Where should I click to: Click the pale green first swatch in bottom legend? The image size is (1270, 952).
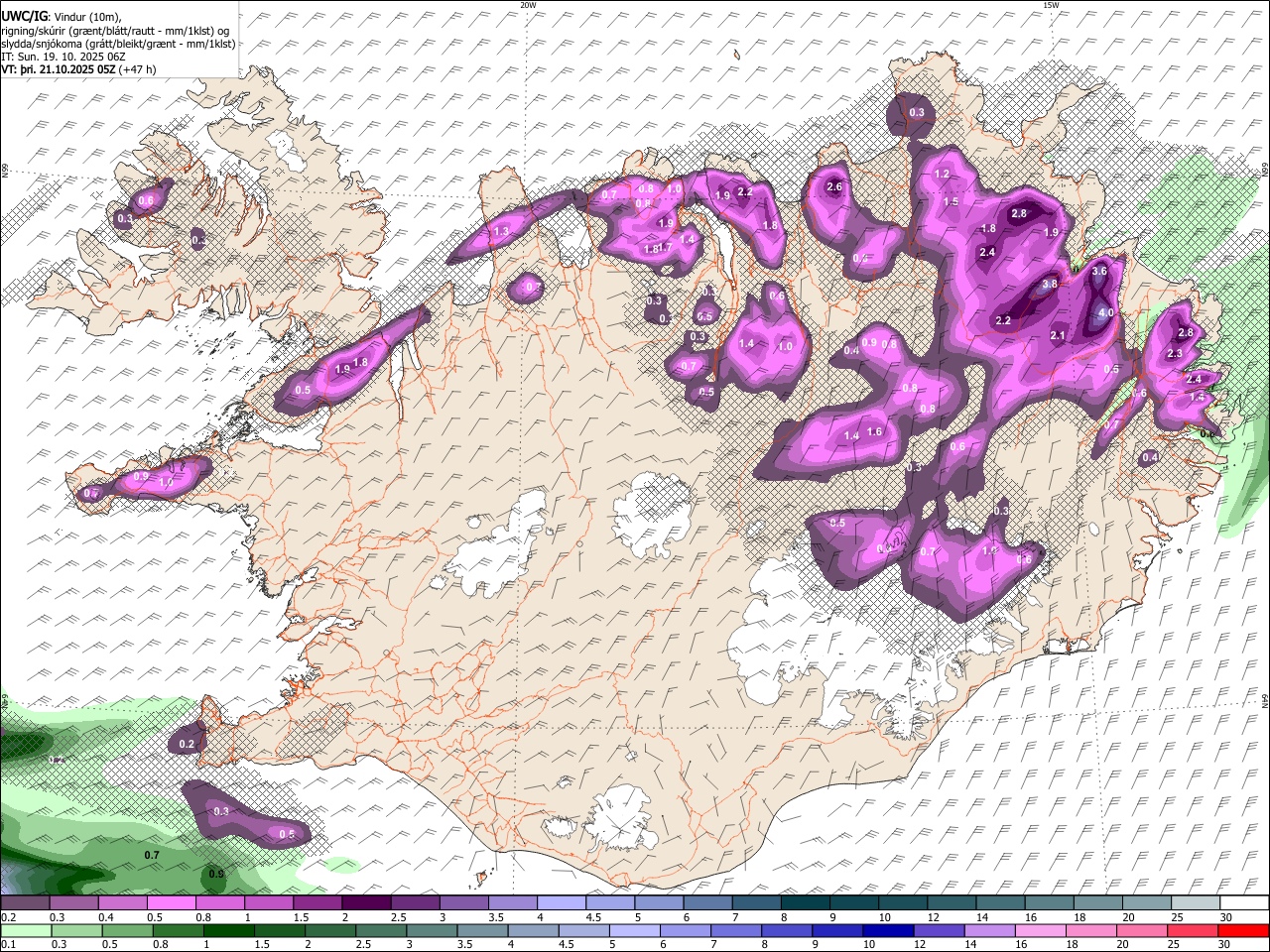(x=26, y=931)
